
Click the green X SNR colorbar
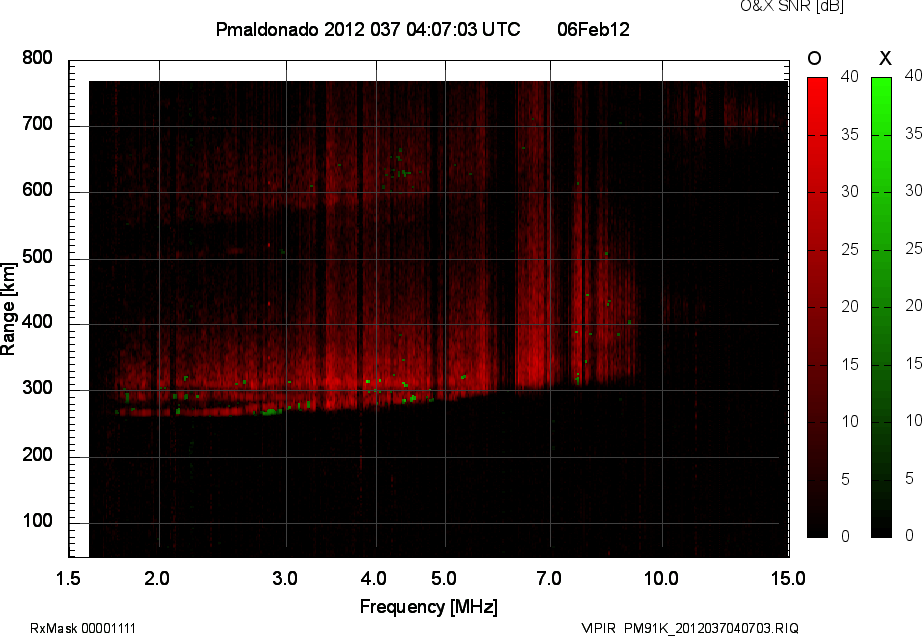pos(881,306)
